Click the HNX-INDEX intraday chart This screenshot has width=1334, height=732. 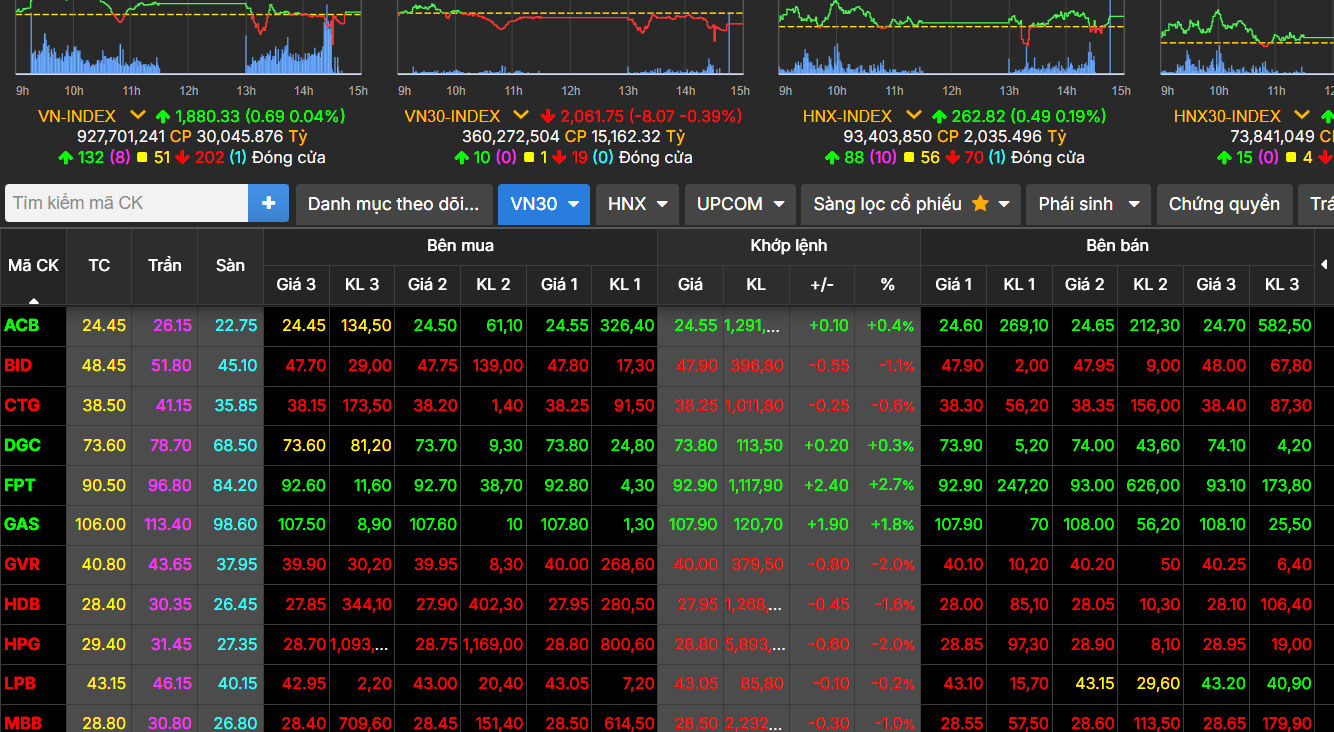tap(950, 38)
